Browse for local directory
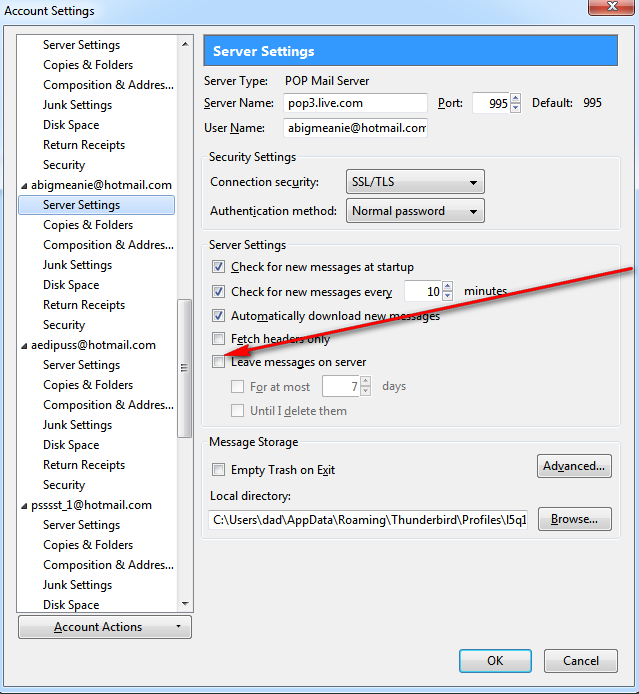The height and width of the screenshot is (694, 639). pos(574,519)
